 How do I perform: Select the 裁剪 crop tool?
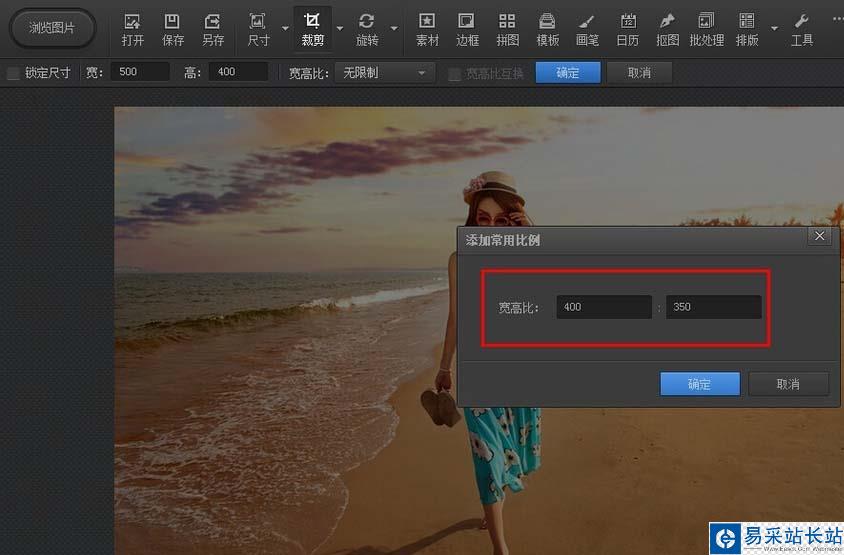[312, 30]
